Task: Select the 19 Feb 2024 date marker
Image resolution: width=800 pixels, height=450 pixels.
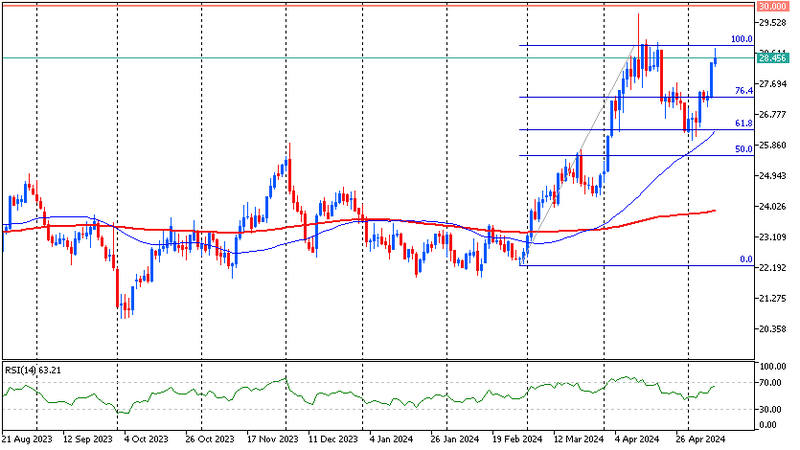Action: pyautogui.click(x=517, y=439)
